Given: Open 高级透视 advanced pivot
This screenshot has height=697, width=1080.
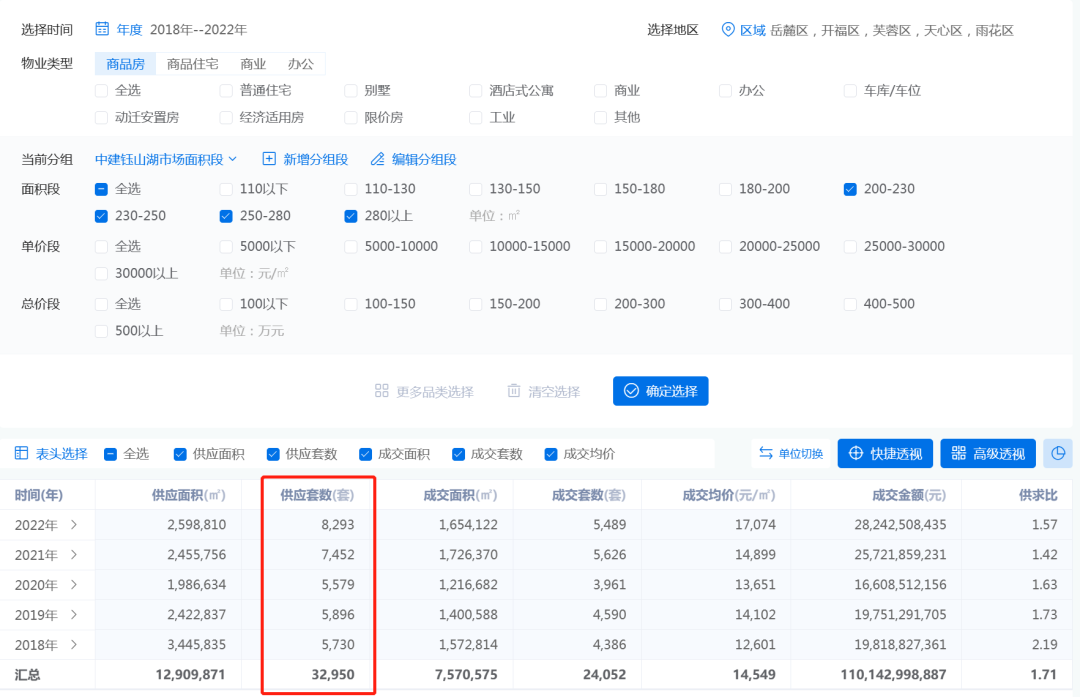Looking at the screenshot, I should tap(987, 453).
